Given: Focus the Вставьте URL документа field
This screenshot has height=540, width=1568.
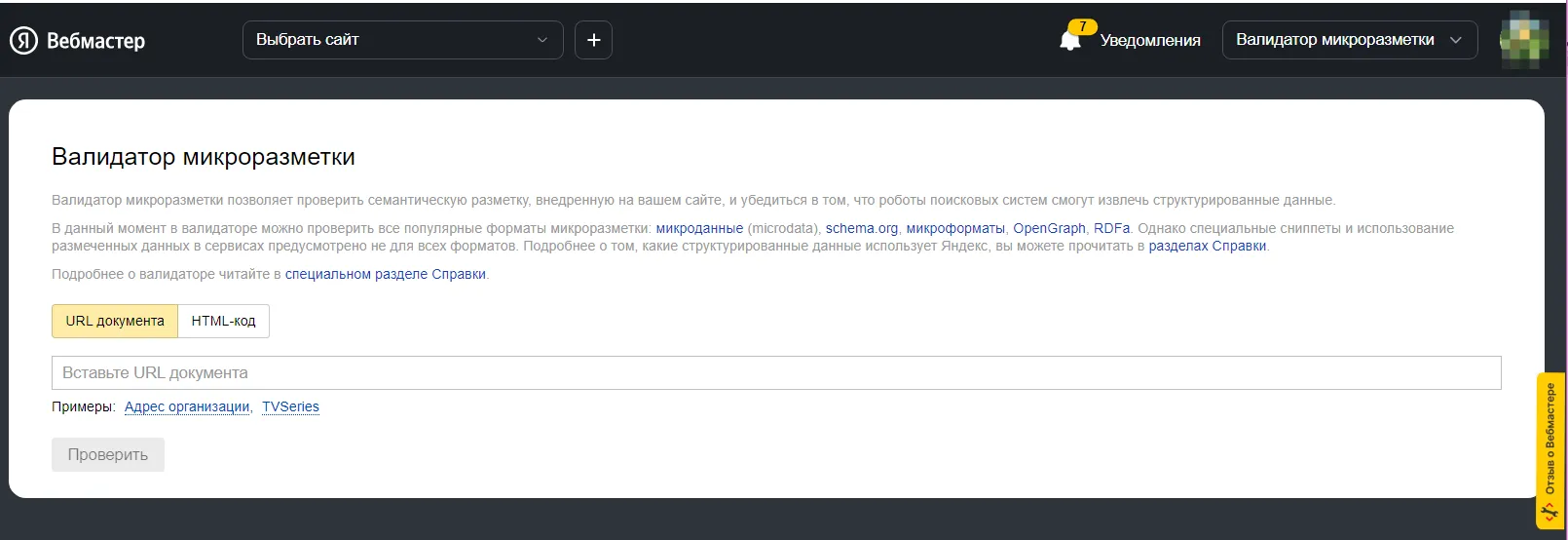Looking at the screenshot, I should (x=776, y=372).
